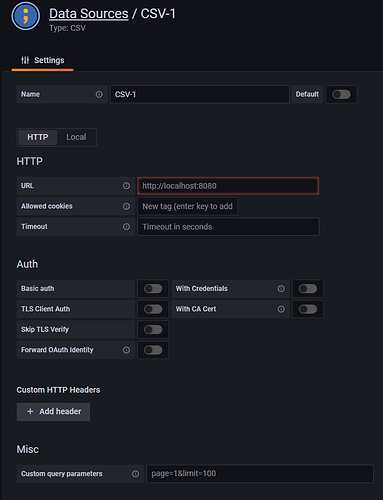Enable the Forward OAuth Identity switch
The height and width of the screenshot is (500, 383).
tap(153, 350)
